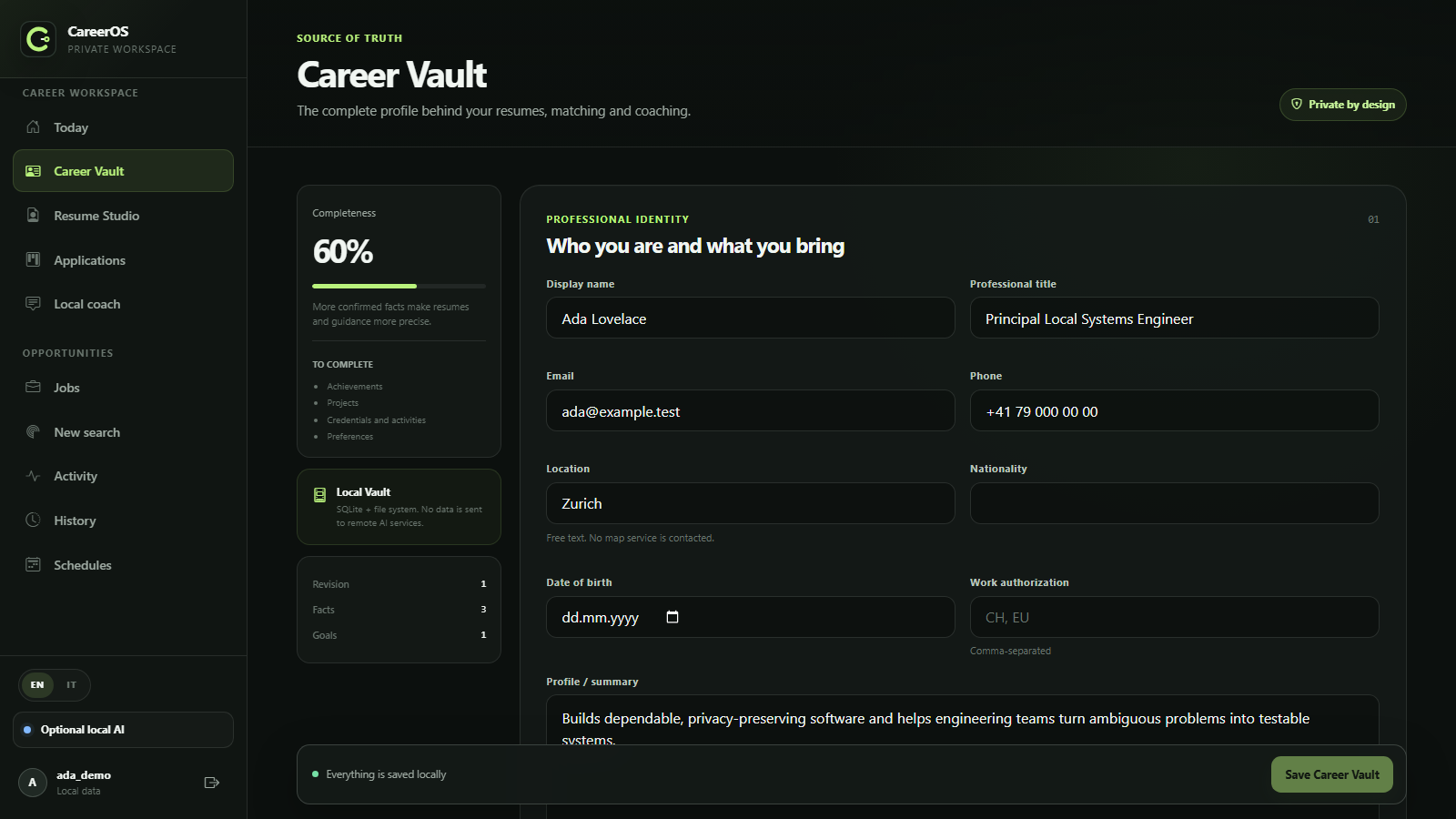Switch language to EN
This screenshot has width=1456, height=819.
(x=37, y=685)
